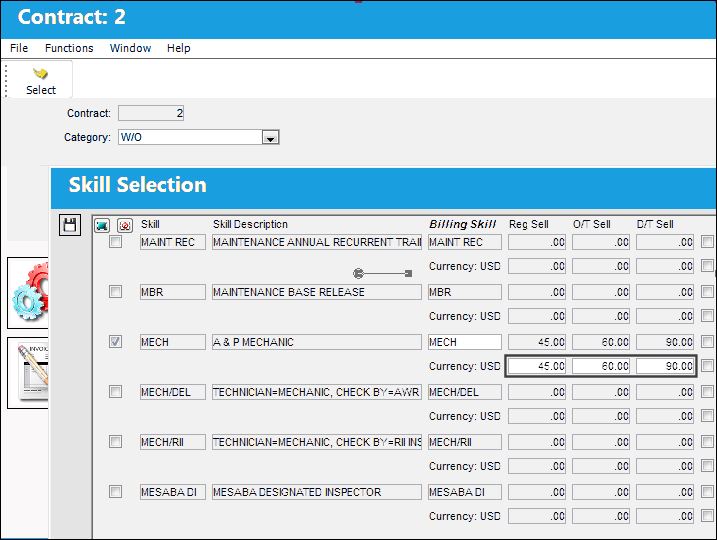The height and width of the screenshot is (540, 717).
Task: Click the Skill Description column header
Action: point(250,224)
